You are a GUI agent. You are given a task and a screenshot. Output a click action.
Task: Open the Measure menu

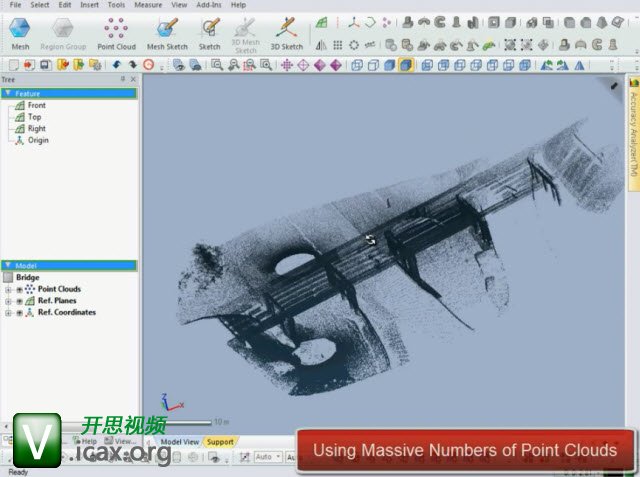148,5
